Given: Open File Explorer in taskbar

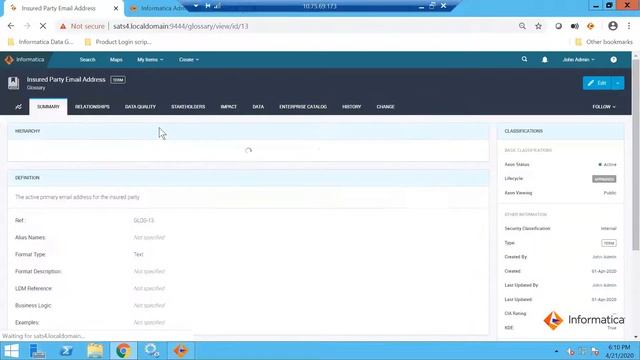Looking at the screenshot, I should click(x=95, y=351).
